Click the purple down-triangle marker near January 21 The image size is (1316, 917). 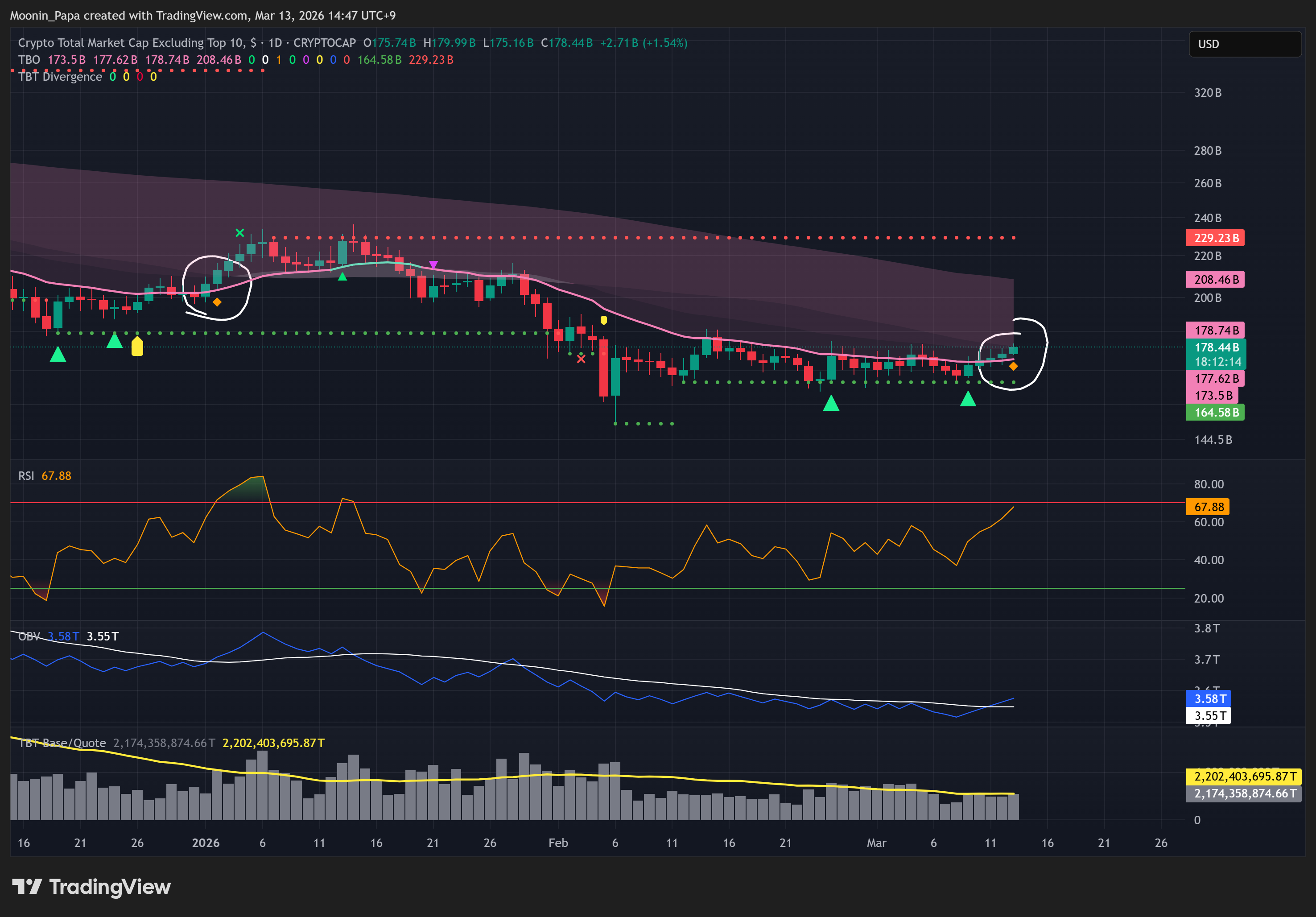point(433,265)
